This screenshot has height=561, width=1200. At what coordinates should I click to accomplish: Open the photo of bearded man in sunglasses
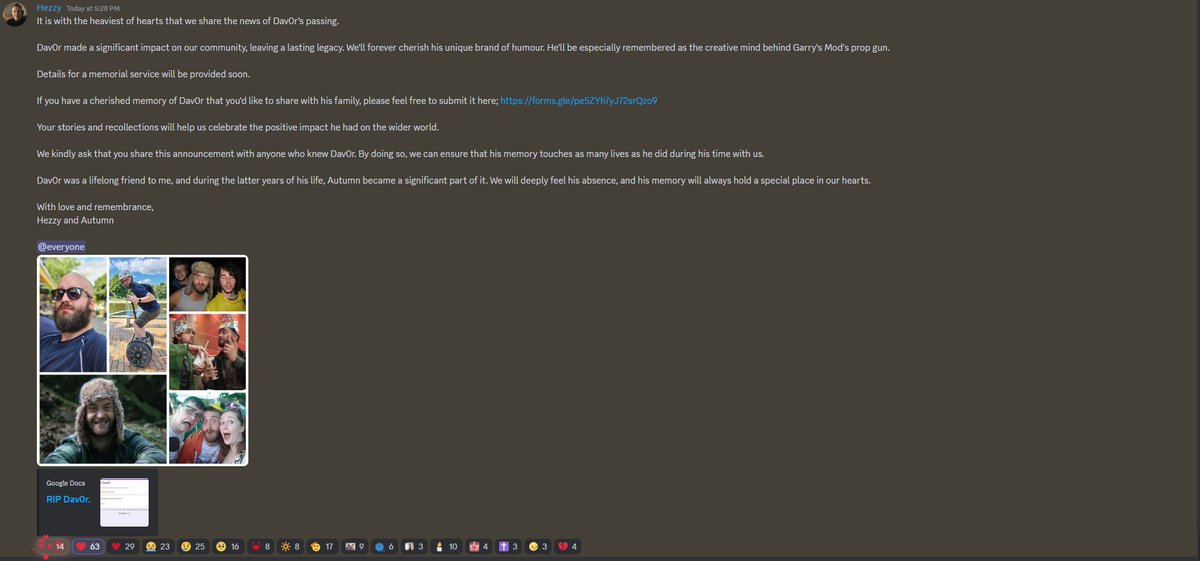pyautogui.click(x=73, y=314)
